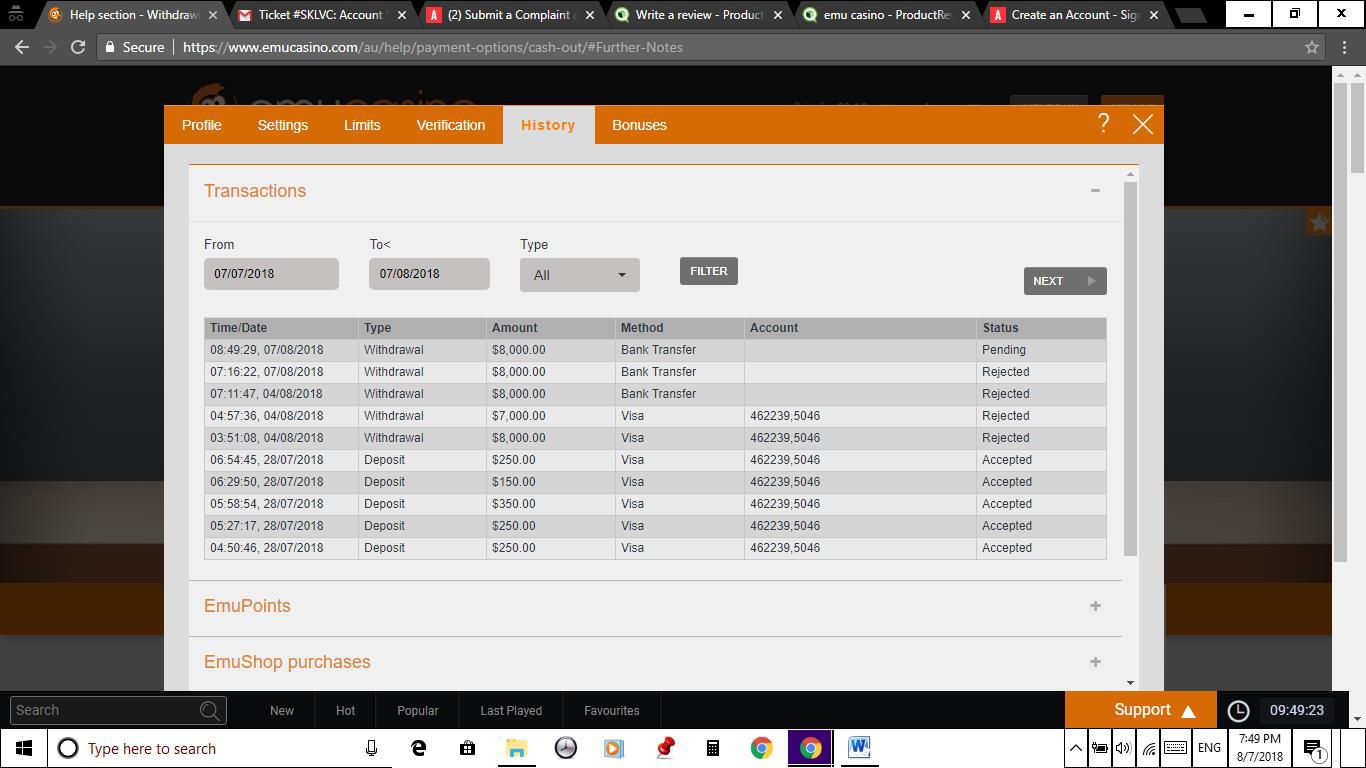Bookmark this page with the star icon
The width and height of the screenshot is (1366, 768).
tap(1312, 47)
